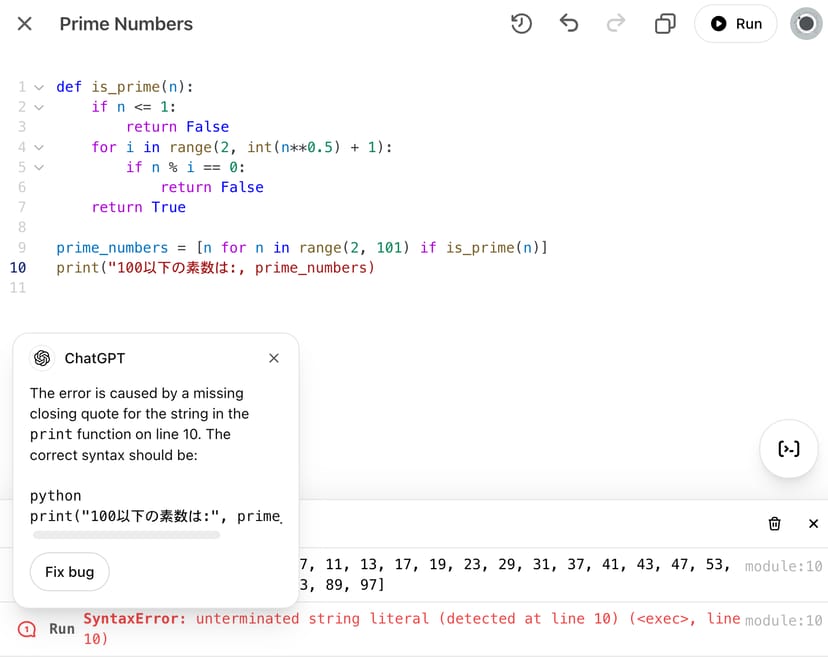
Task: Click the circular record icon top right
Action: [806, 24]
